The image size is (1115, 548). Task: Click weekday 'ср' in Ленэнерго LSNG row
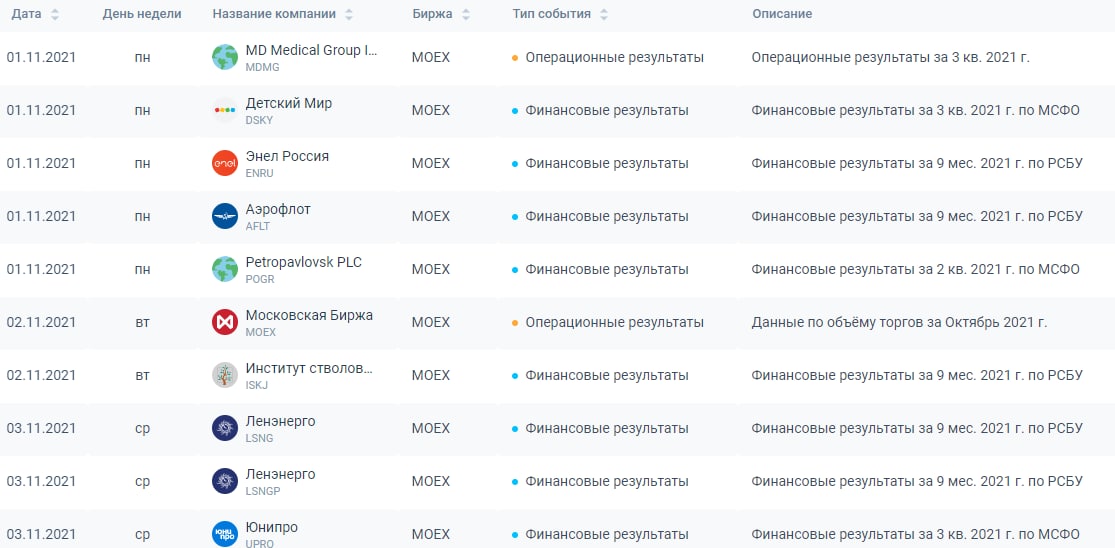coord(142,428)
